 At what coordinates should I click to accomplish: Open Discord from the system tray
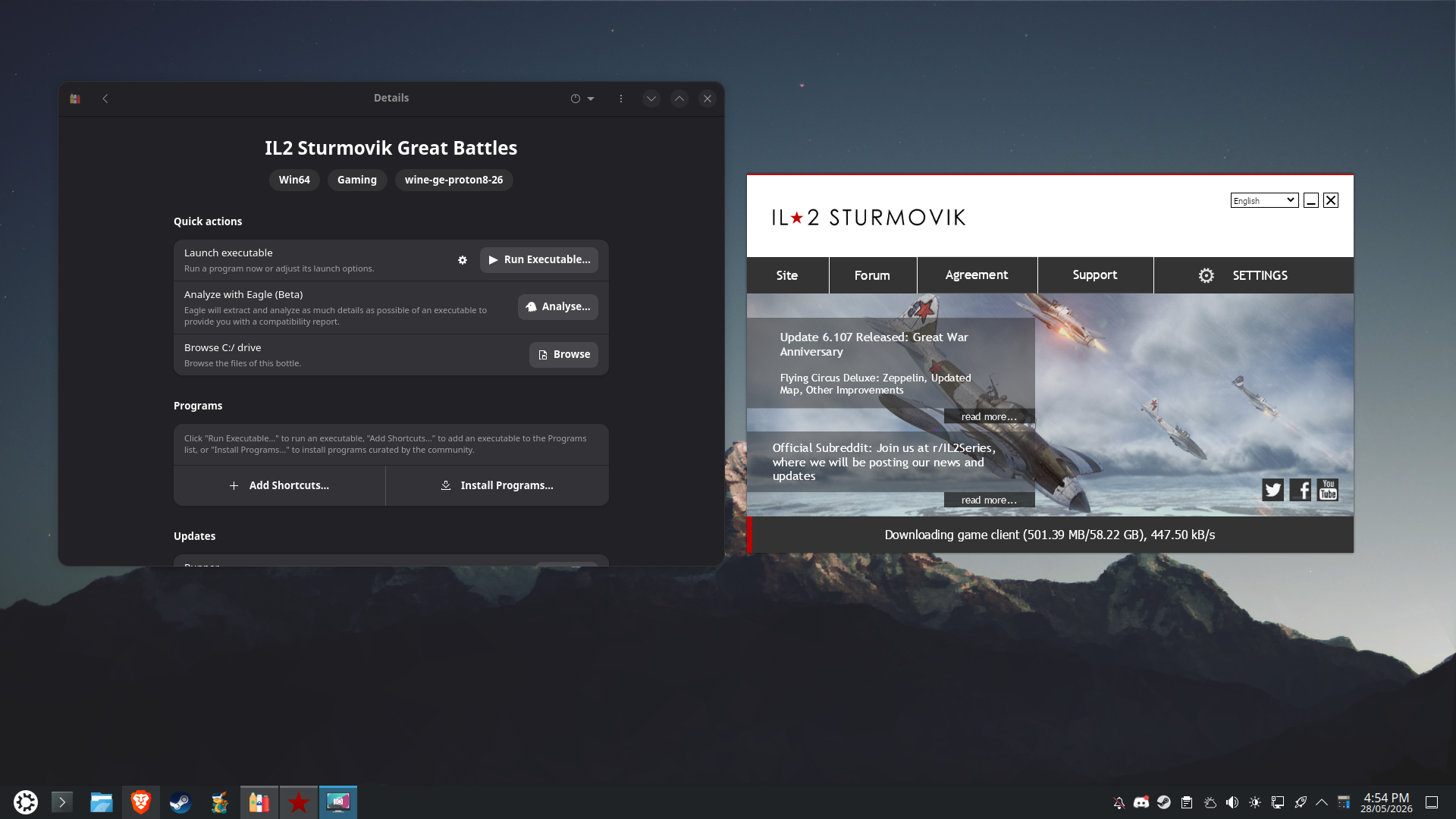click(x=1141, y=802)
